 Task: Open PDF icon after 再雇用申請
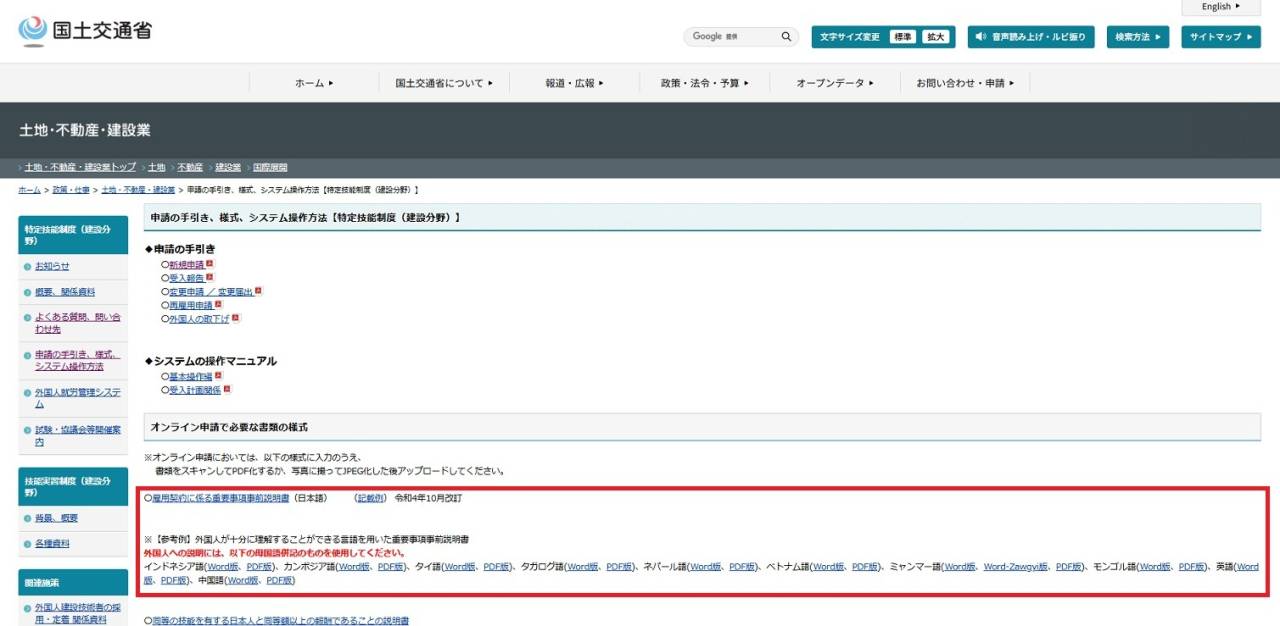[218, 304]
